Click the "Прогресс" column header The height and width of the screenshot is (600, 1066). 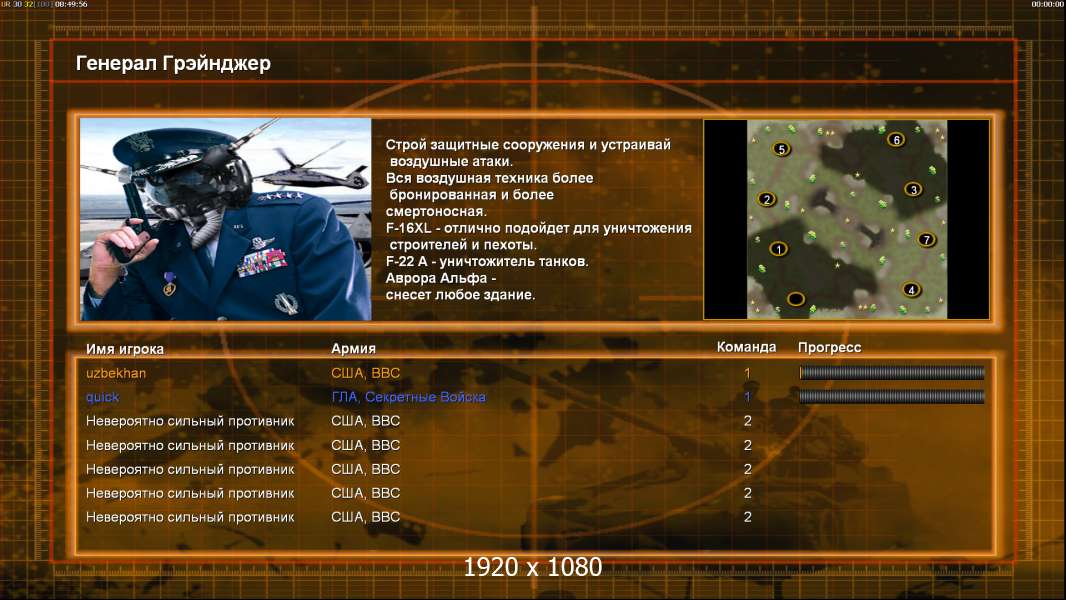pos(829,347)
